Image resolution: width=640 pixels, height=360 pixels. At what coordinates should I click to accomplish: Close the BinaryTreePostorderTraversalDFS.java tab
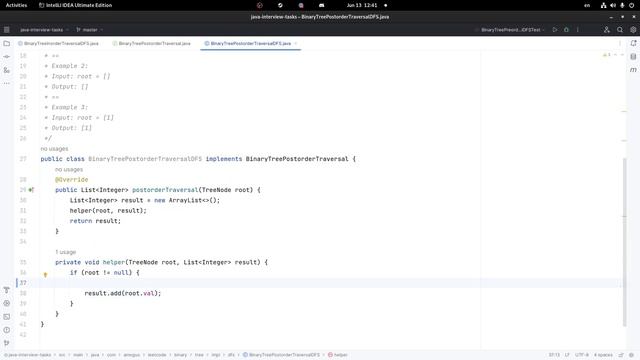tap(296, 43)
